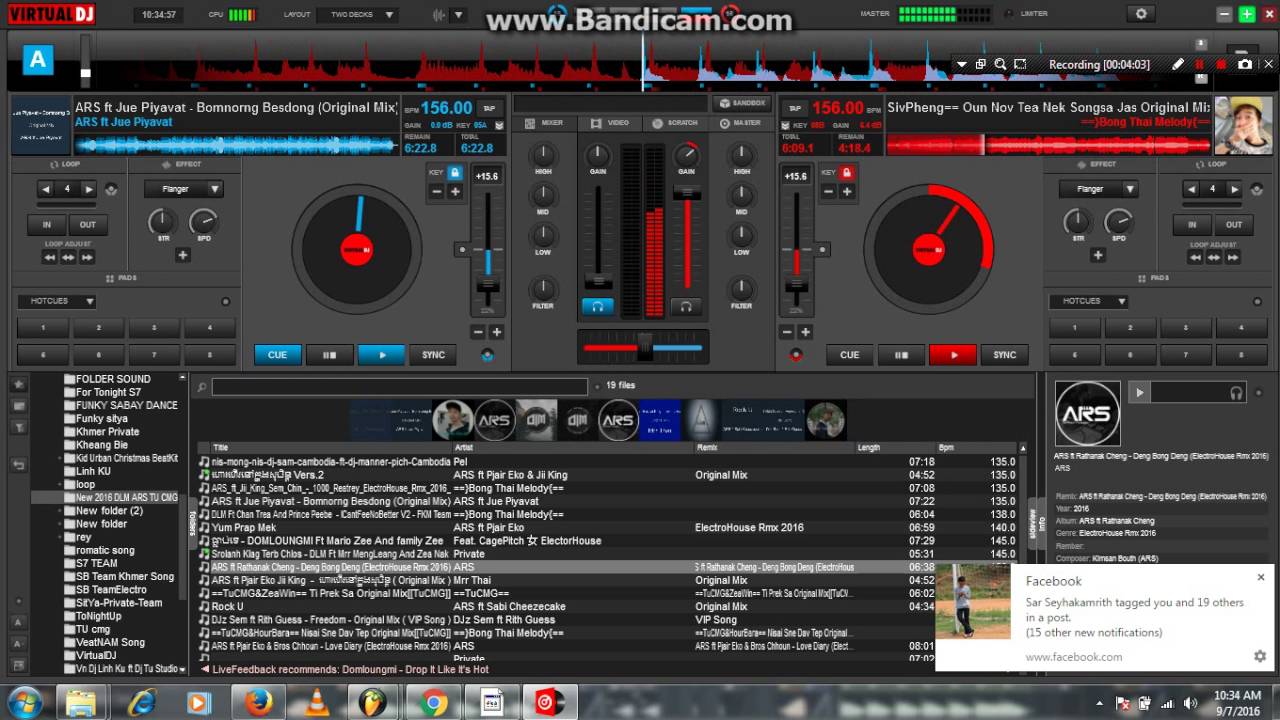Switch to the MASTER tab
Viewport: 1280px width, 720px height.
click(x=740, y=123)
